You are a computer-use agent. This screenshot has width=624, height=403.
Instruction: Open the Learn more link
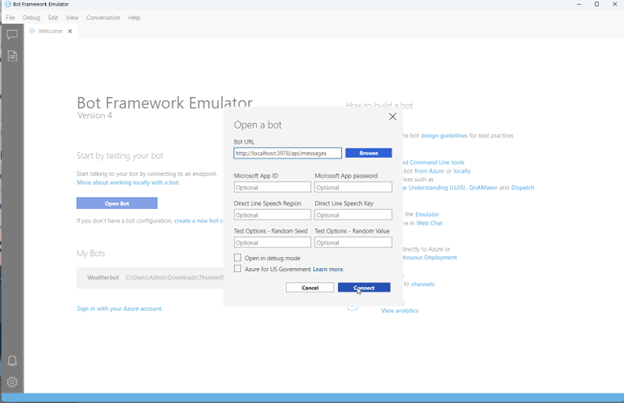click(x=328, y=269)
